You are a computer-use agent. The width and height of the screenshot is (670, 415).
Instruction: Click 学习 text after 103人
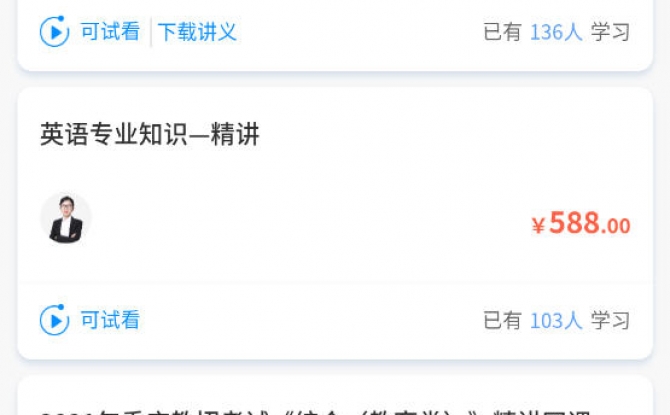610,321
